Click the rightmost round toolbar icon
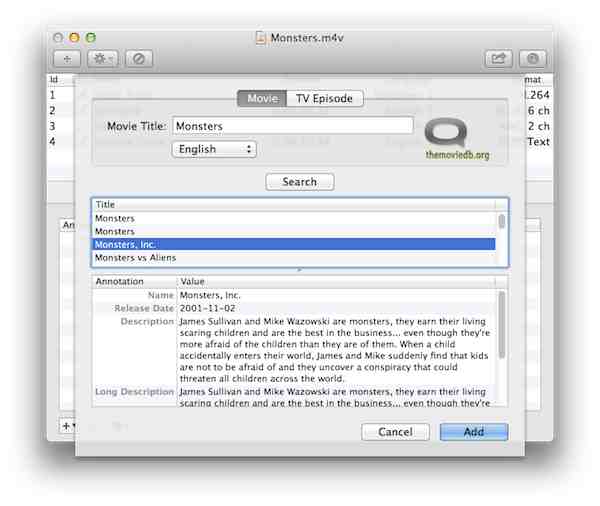This screenshot has width=600, height=506. 533,59
